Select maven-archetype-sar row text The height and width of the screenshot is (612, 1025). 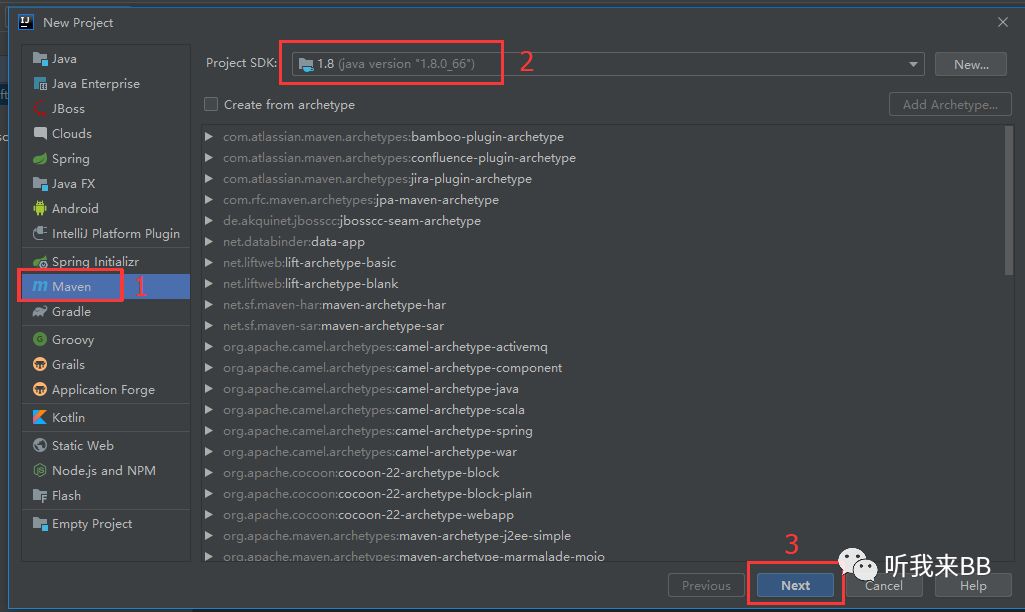pos(333,326)
